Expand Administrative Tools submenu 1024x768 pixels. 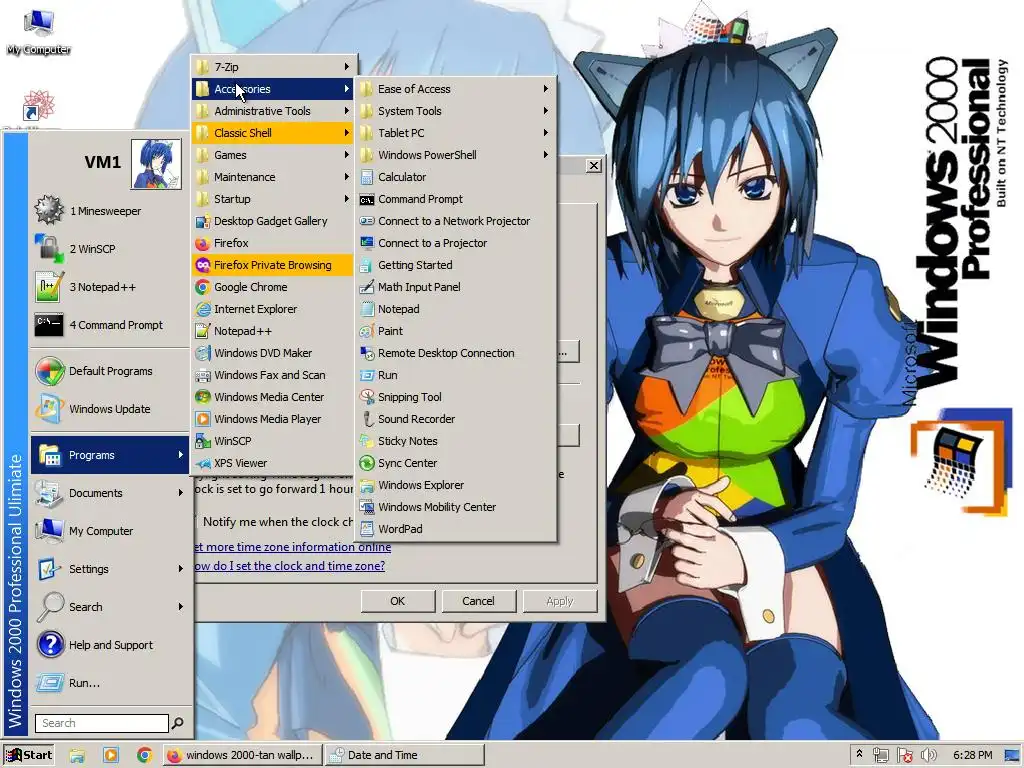(x=273, y=111)
